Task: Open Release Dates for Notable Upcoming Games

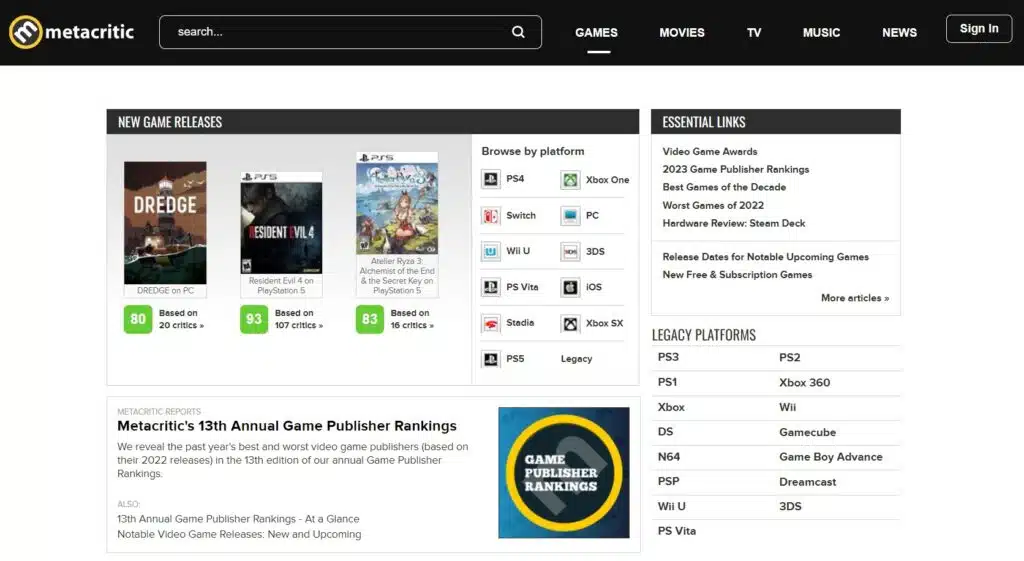Action: click(x=765, y=257)
